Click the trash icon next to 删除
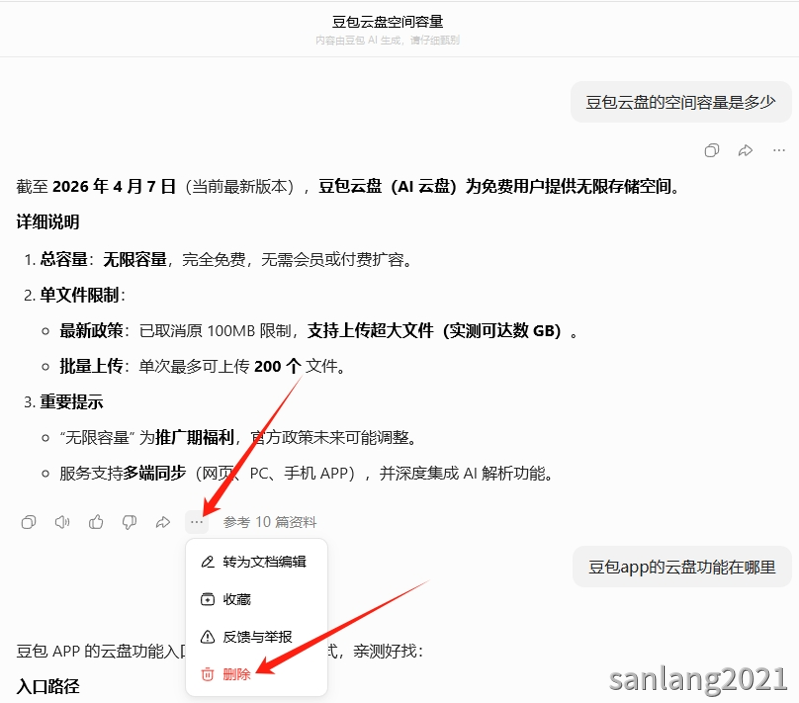This screenshot has width=799, height=703. point(207,674)
